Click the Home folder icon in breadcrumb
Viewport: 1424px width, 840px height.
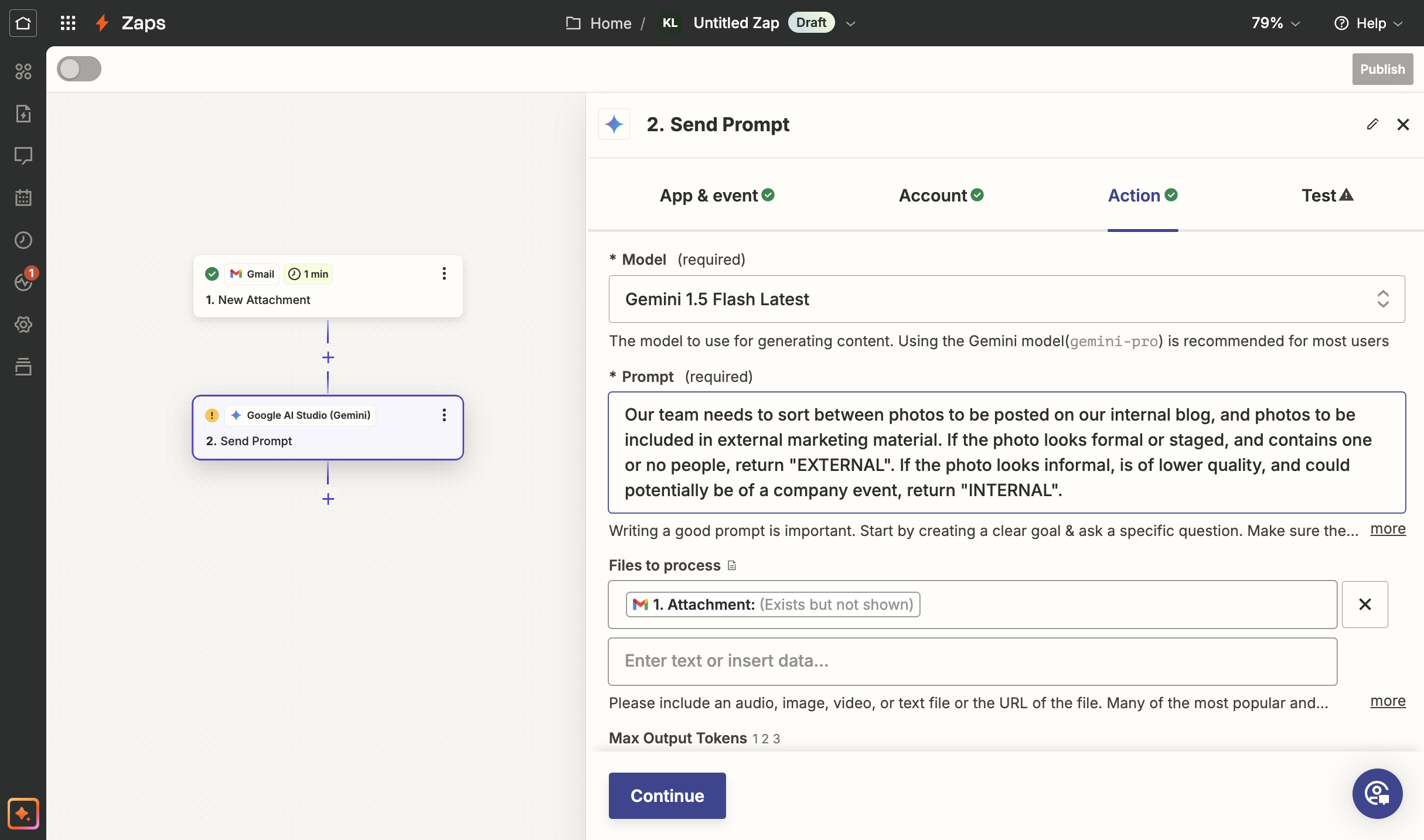(573, 23)
